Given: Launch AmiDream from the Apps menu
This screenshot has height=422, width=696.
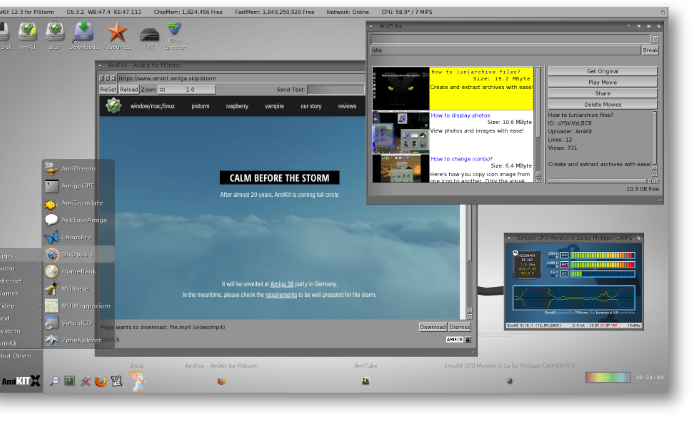Looking at the screenshot, I should point(78,169).
